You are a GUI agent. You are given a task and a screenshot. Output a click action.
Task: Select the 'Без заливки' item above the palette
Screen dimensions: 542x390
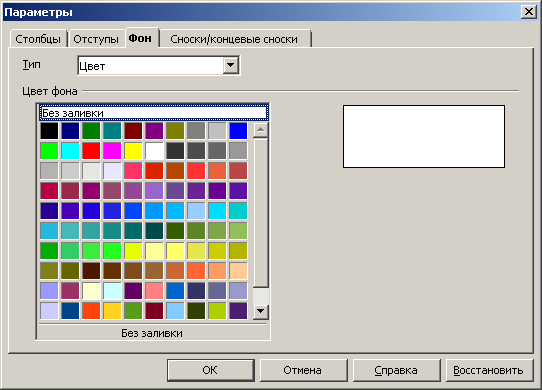pos(154,113)
